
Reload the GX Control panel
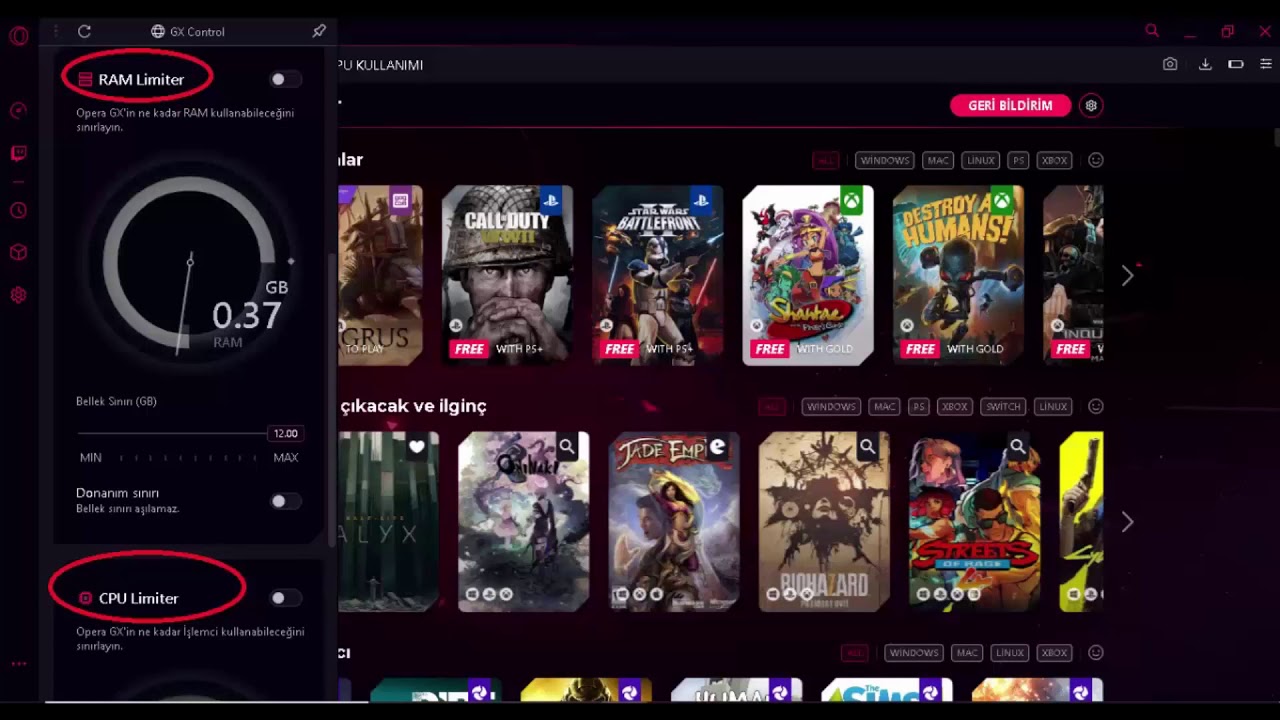pos(84,32)
